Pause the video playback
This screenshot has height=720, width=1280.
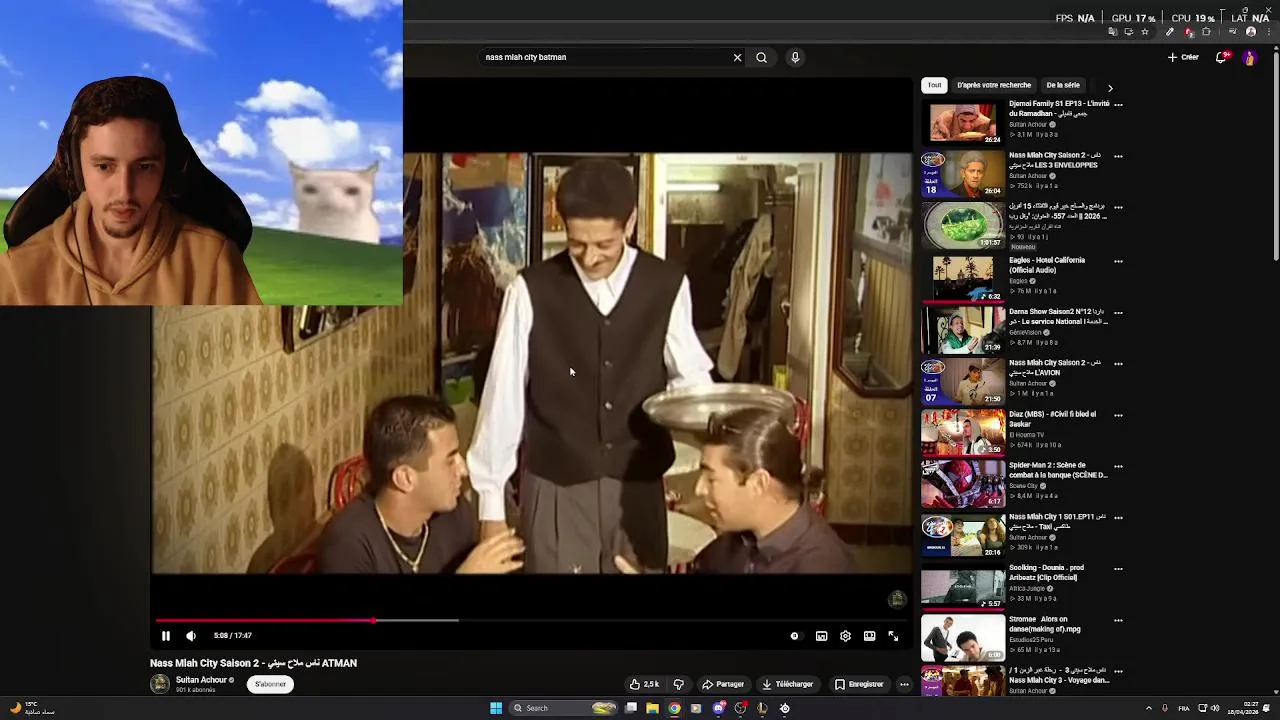(166, 636)
